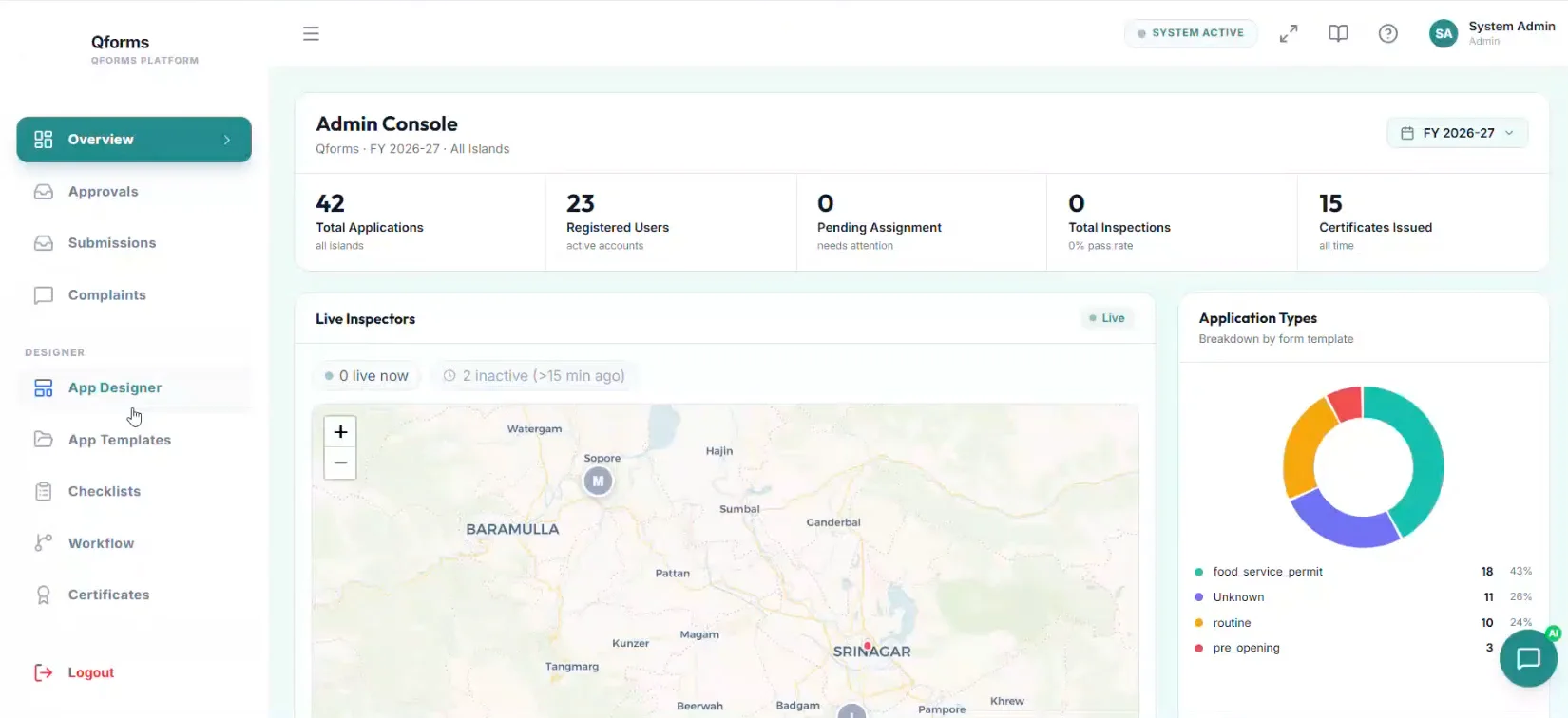
Task: Click the 2 inactive inspectors chip
Action: pyautogui.click(x=534, y=376)
